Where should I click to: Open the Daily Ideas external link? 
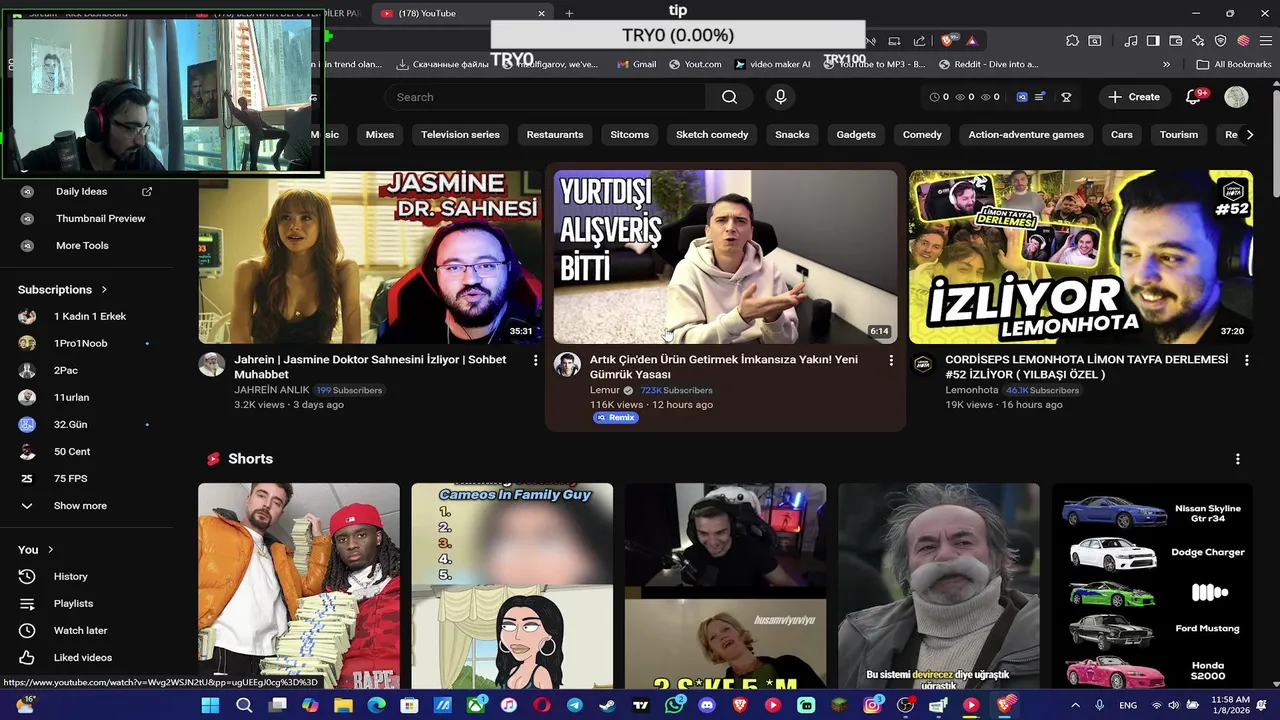click(x=147, y=192)
